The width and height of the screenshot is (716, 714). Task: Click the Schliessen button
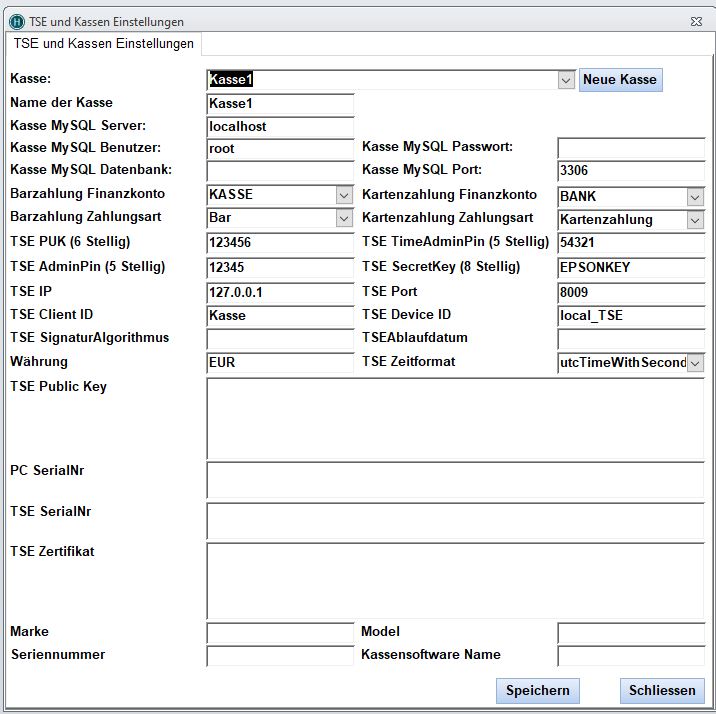tap(662, 690)
